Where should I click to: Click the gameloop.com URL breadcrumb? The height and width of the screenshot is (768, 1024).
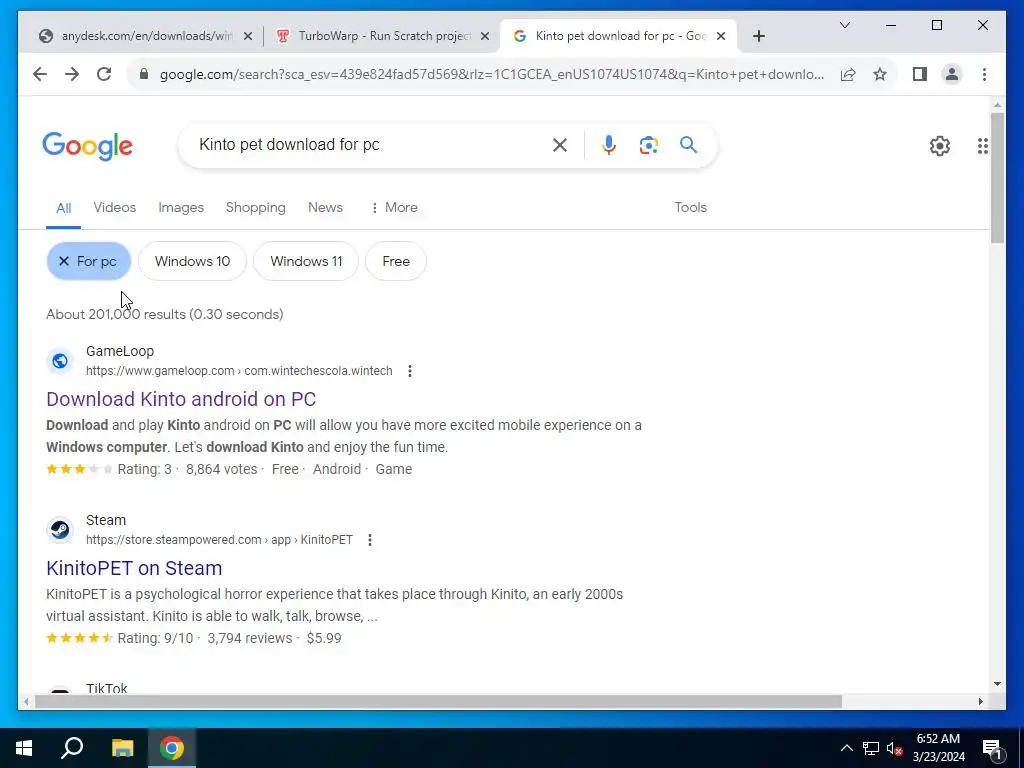point(239,371)
